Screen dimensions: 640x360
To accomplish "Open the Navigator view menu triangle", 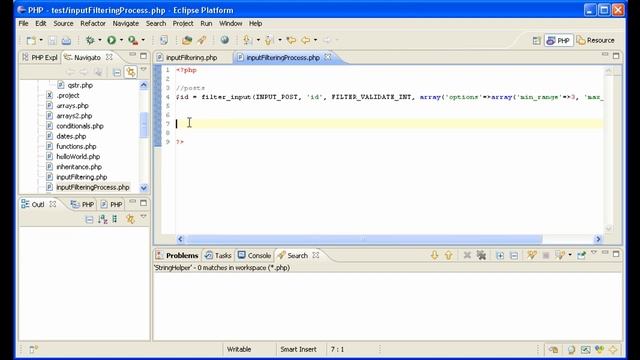I will pyautogui.click(x=144, y=70).
